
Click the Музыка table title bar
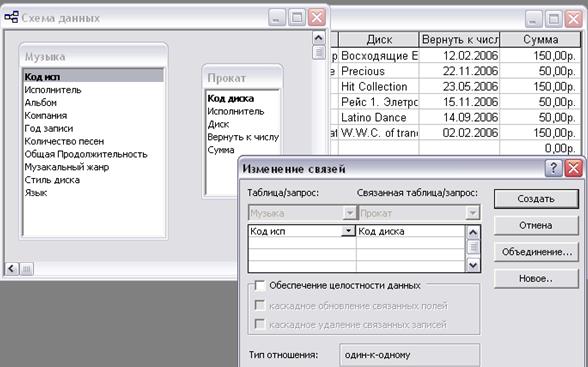(x=93, y=56)
